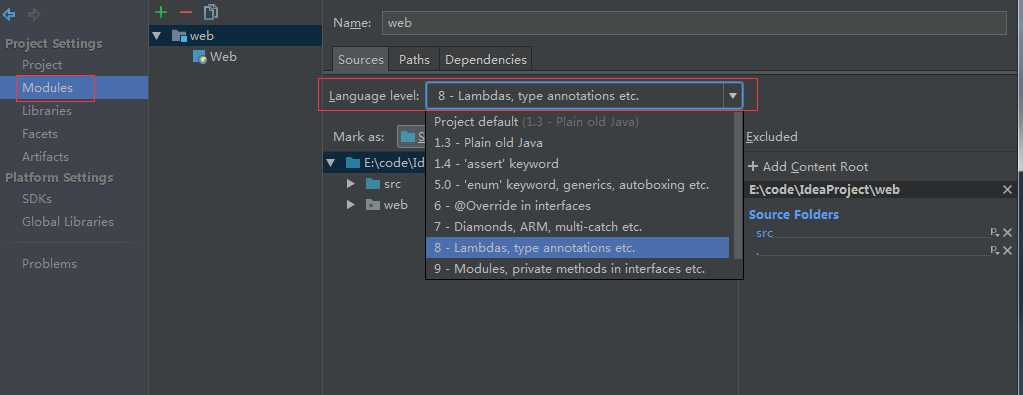Click the green plus add module icon
The height and width of the screenshot is (395, 1023).
[160, 12]
